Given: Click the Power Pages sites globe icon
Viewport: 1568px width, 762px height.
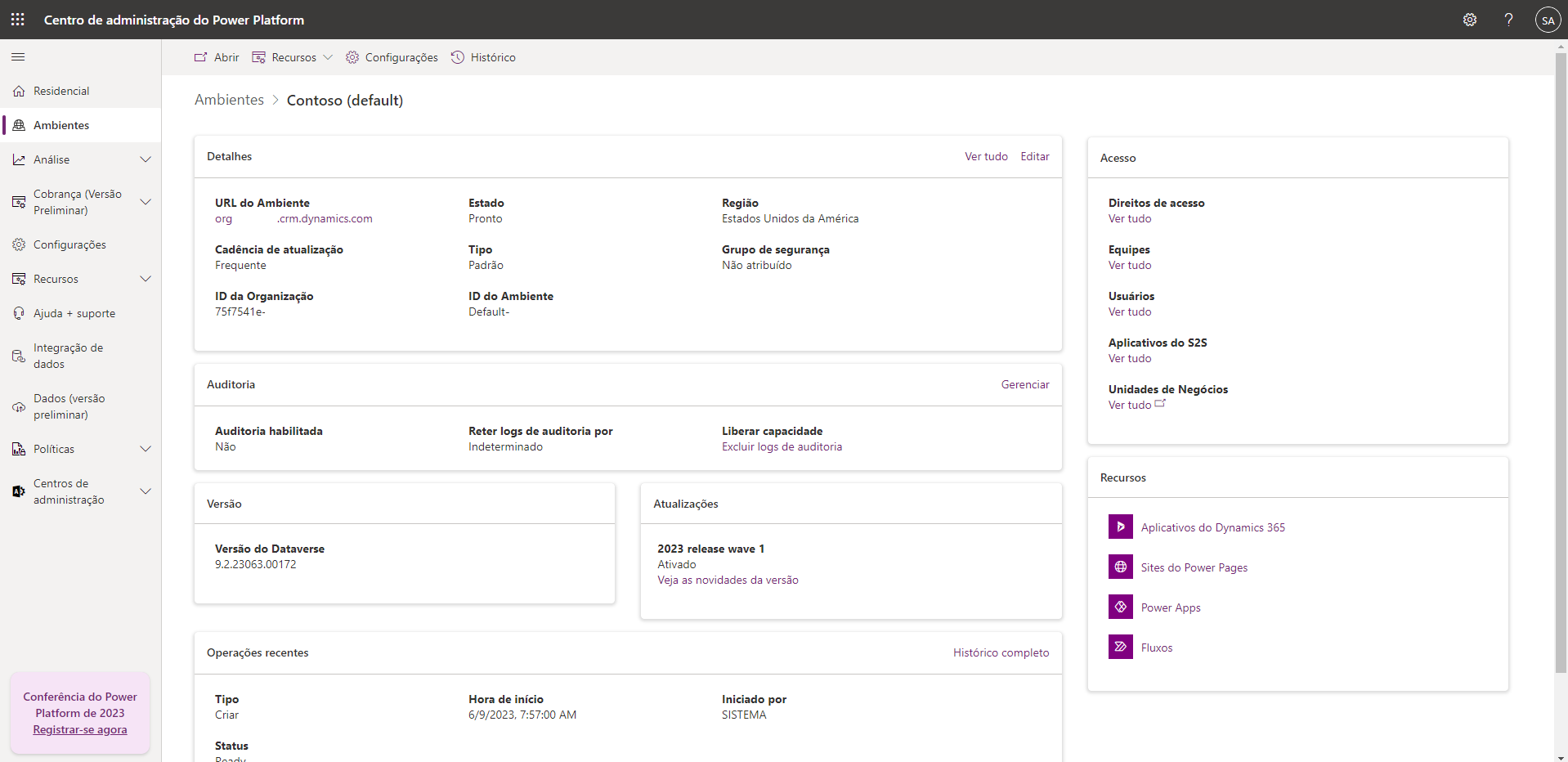Looking at the screenshot, I should (x=1120, y=567).
